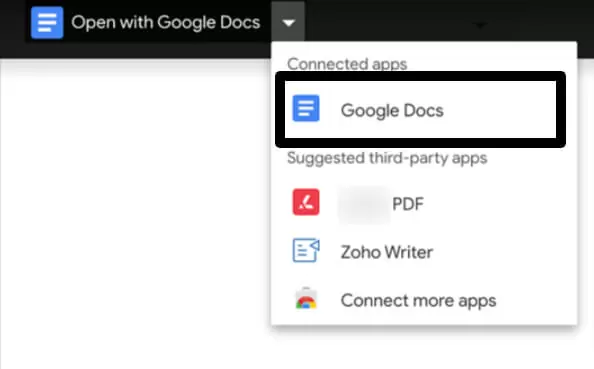
Task: Click the Connected apps heading text
Action: (347, 64)
